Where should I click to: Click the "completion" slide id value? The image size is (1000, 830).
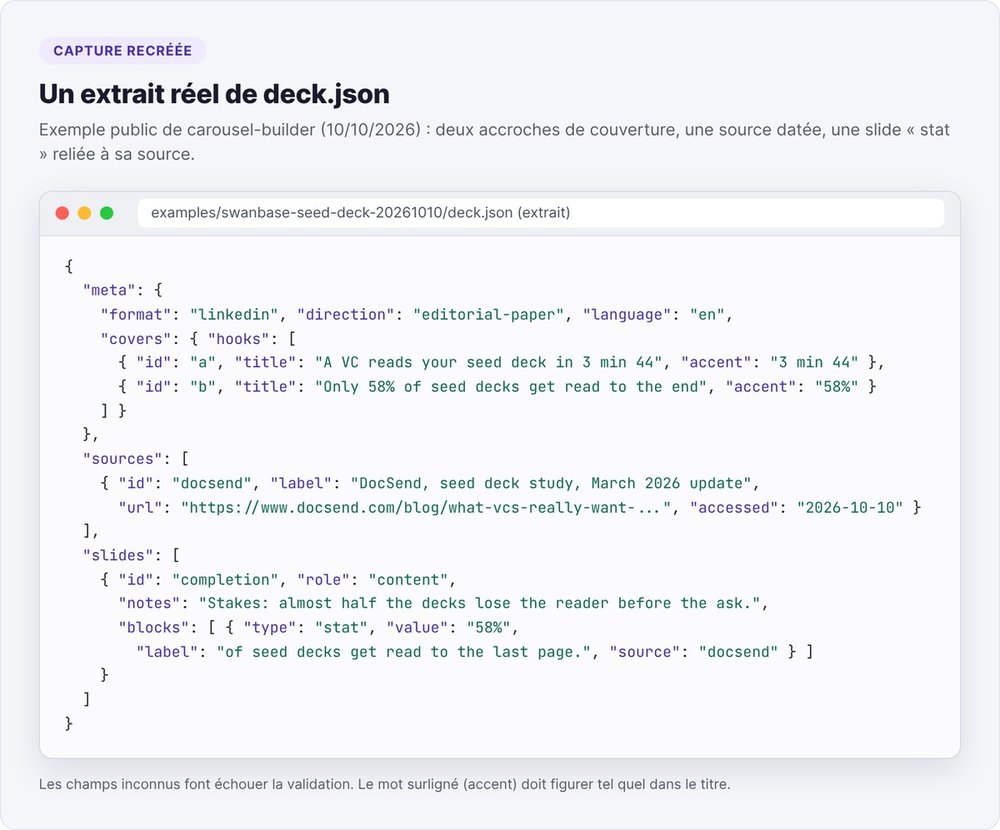(x=225, y=579)
